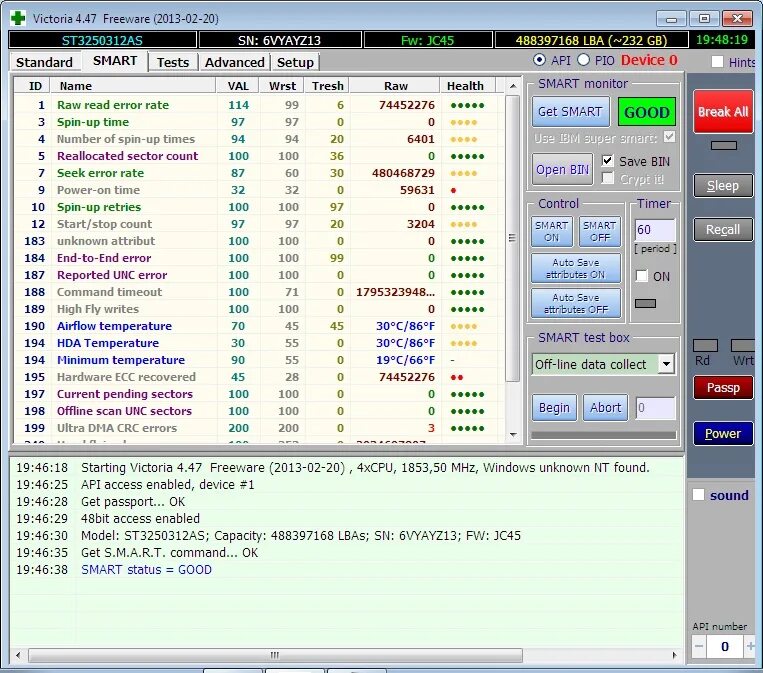The height and width of the screenshot is (673, 763).
Task: Click the Passp button
Action: [x=723, y=387]
